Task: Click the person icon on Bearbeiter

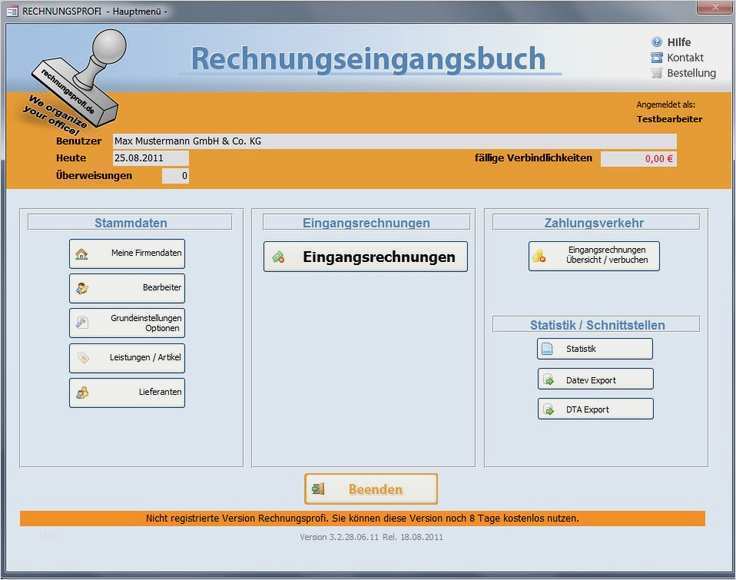Action: (82, 289)
